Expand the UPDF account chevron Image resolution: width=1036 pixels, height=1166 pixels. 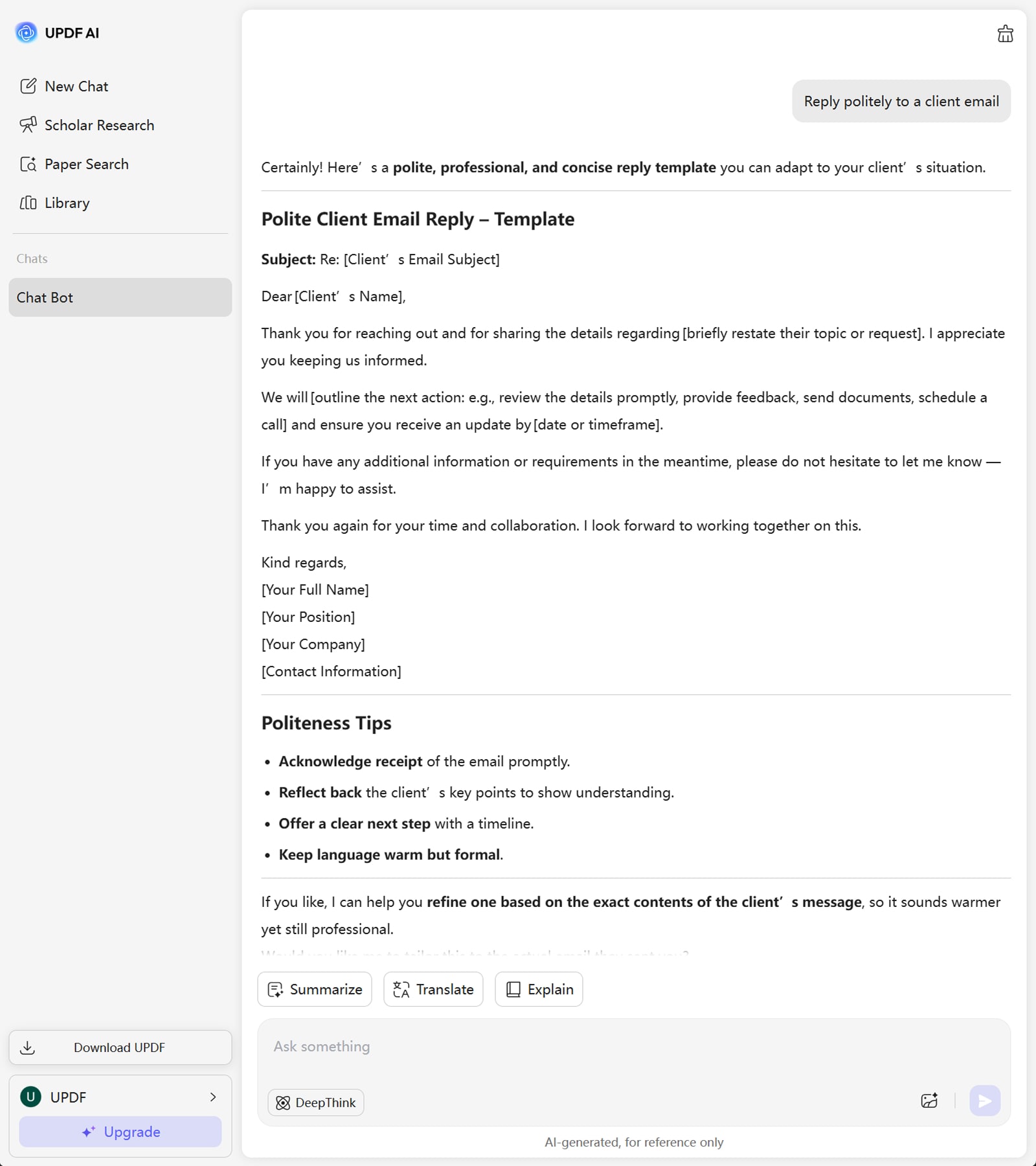tap(213, 1097)
